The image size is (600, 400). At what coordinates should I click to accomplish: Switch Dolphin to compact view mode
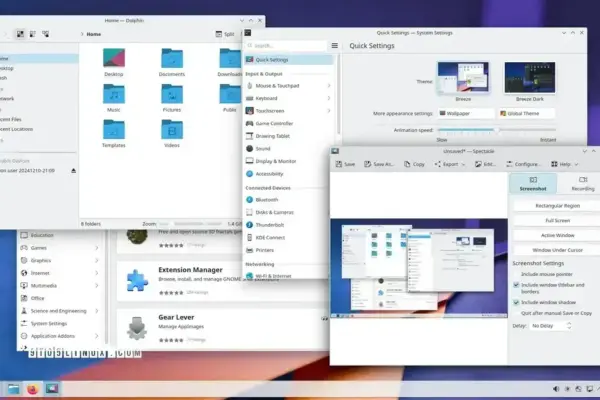click(33, 34)
